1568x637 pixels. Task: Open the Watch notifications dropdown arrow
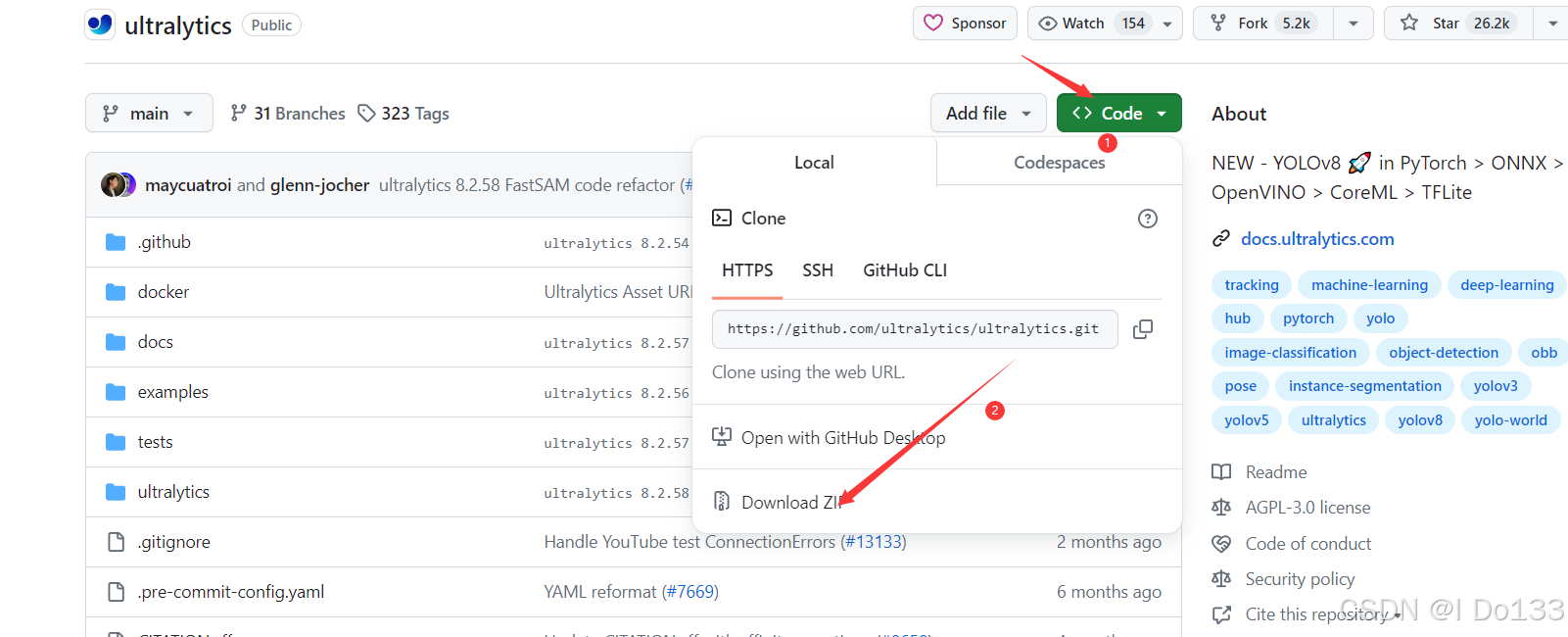click(x=1167, y=24)
